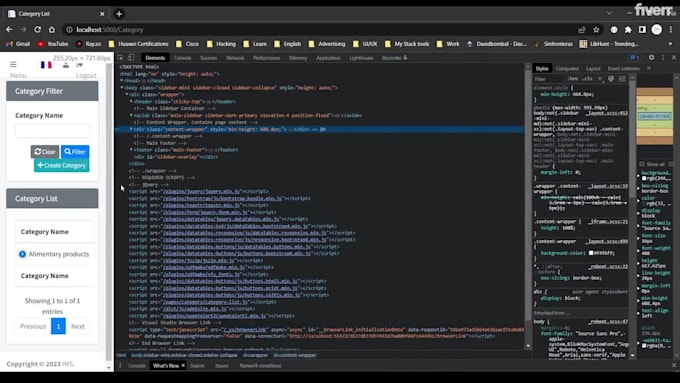The height and width of the screenshot is (383, 680).
Task: Open the DevTools three-dot customize menu
Action: click(x=663, y=57)
